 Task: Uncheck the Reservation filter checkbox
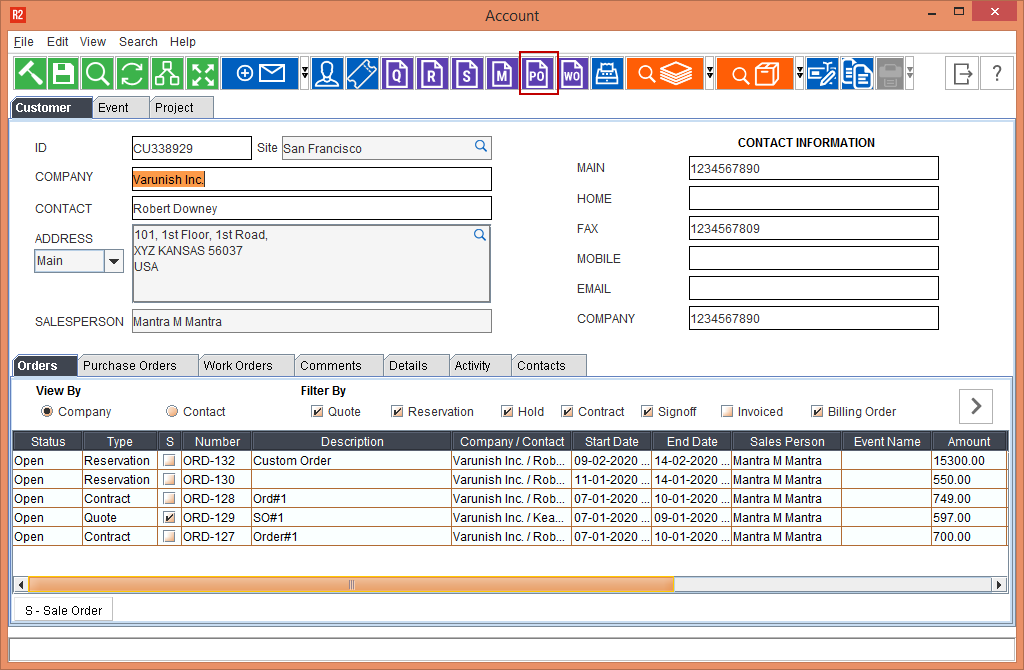397,412
